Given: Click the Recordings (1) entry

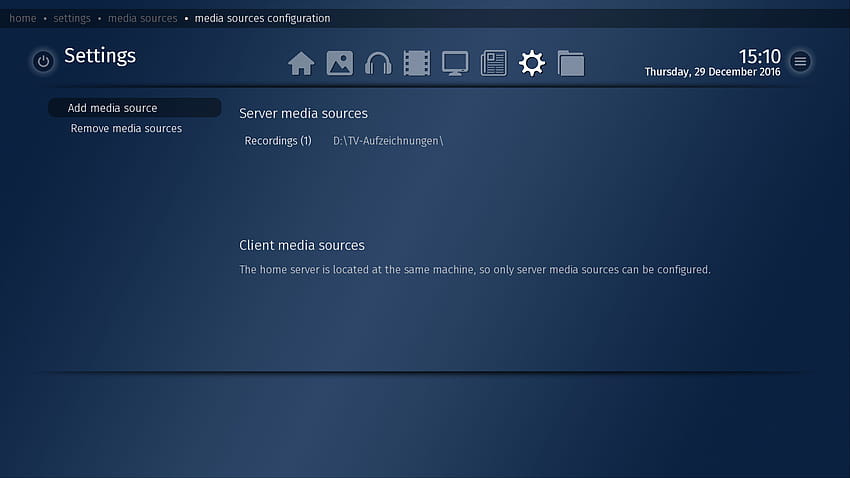Looking at the screenshot, I should [x=278, y=141].
